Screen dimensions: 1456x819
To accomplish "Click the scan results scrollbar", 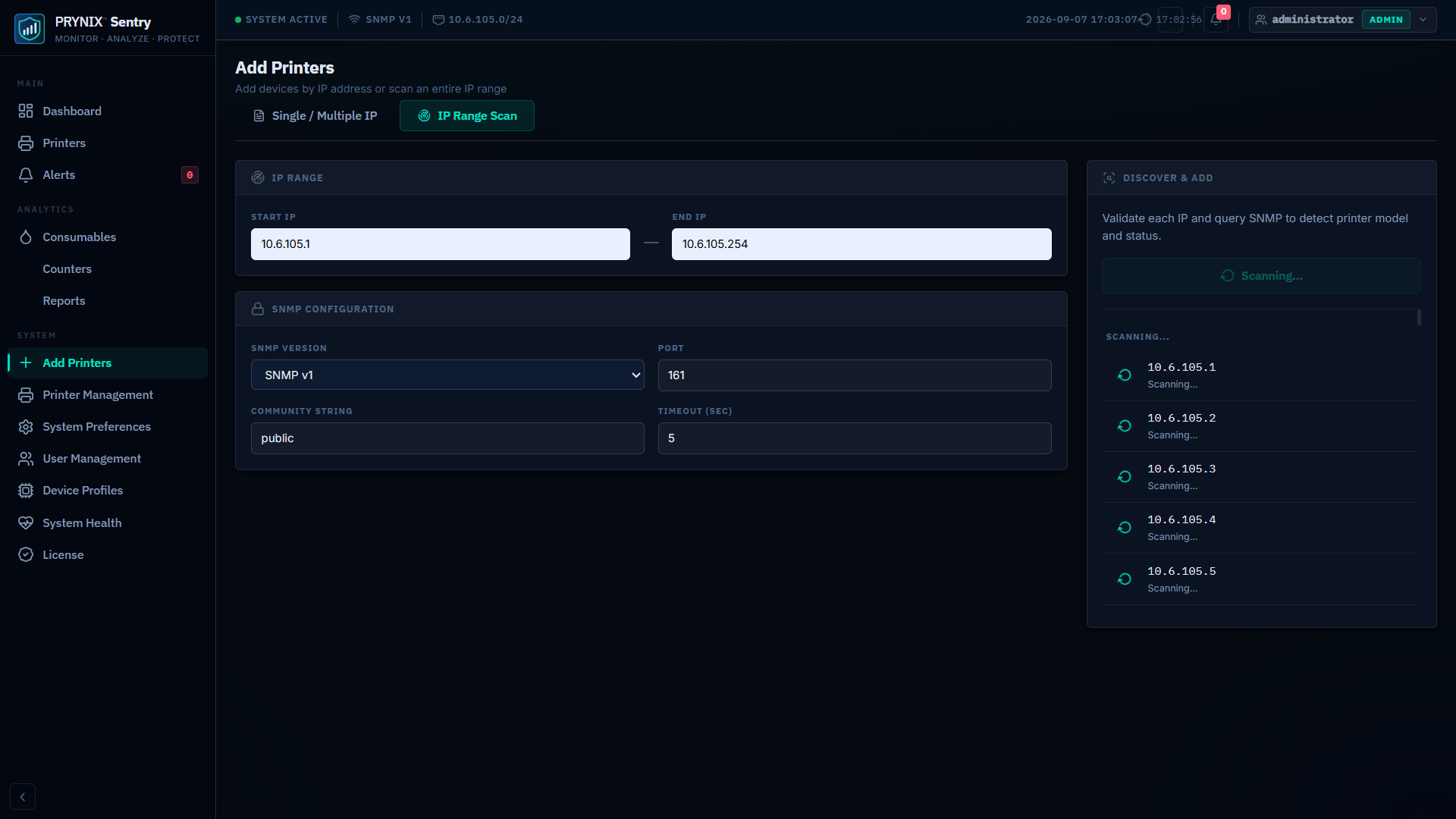I will 1419,317.
